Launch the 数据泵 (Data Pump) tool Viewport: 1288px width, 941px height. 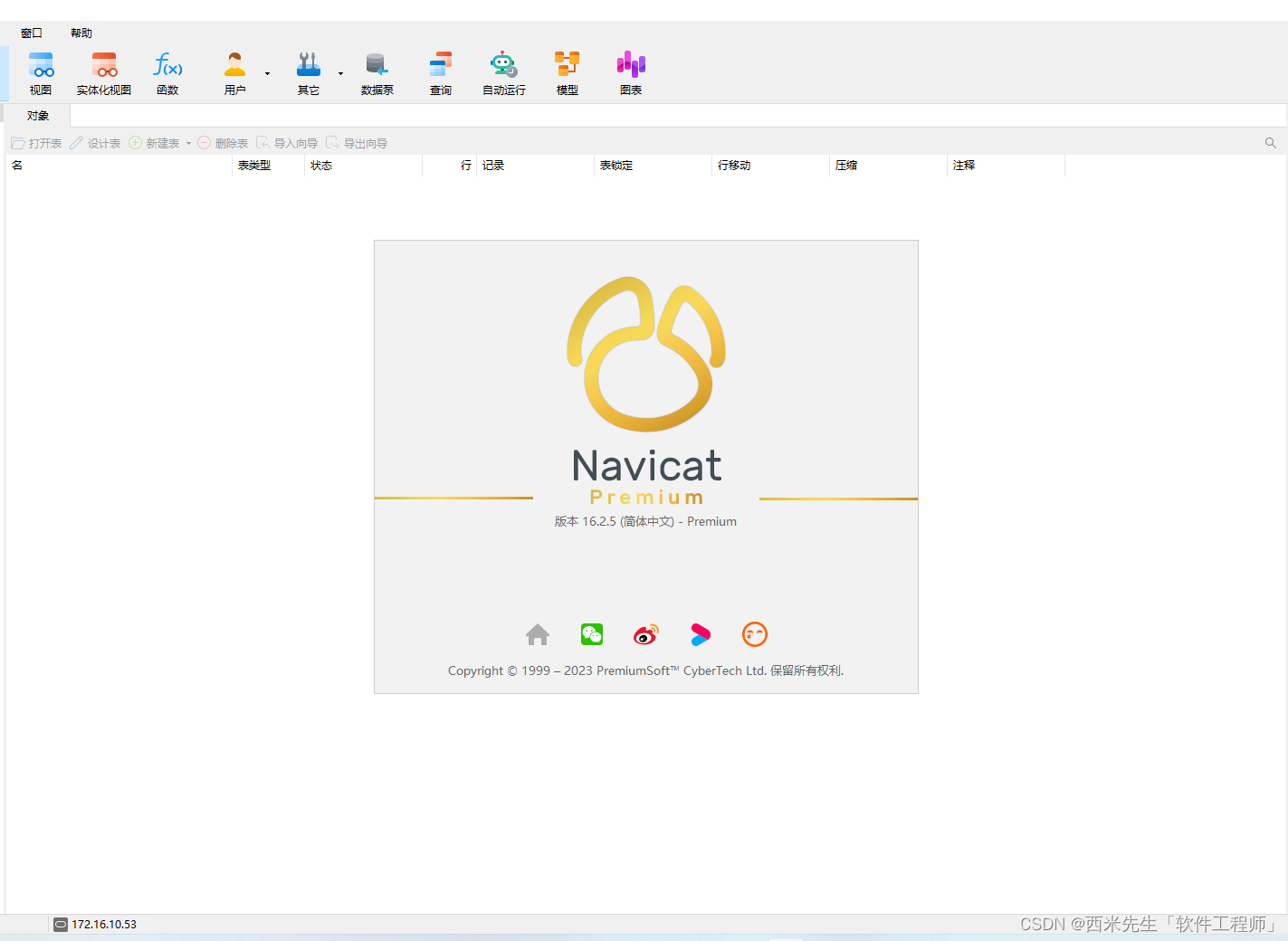[x=377, y=72]
